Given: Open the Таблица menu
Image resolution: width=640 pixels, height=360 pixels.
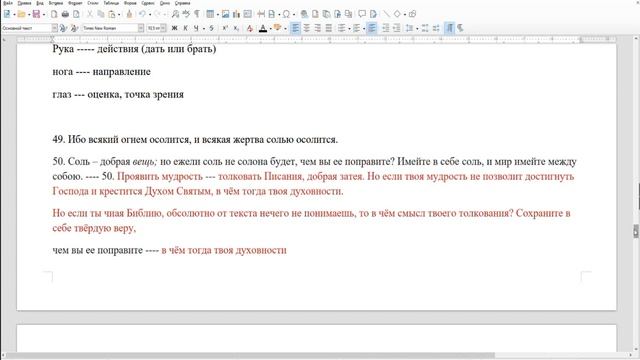Looking at the screenshot, I should [x=111, y=3].
